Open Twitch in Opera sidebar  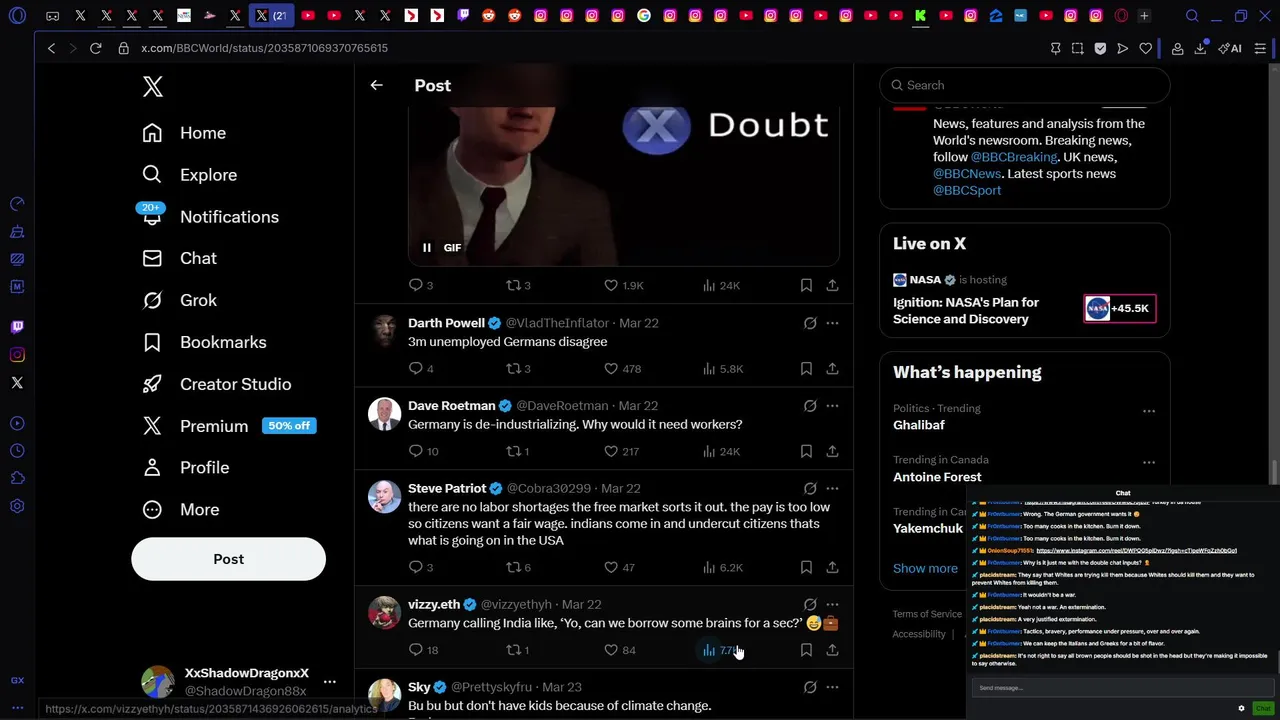(x=17, y=327)
